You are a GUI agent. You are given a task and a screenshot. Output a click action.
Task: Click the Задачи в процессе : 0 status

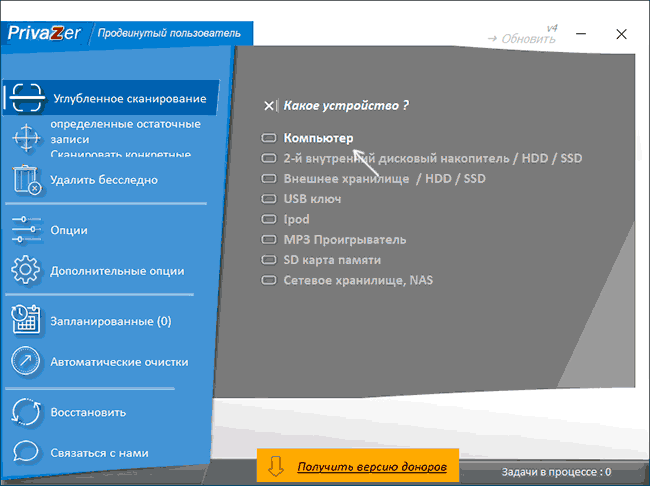coord(556,471)
